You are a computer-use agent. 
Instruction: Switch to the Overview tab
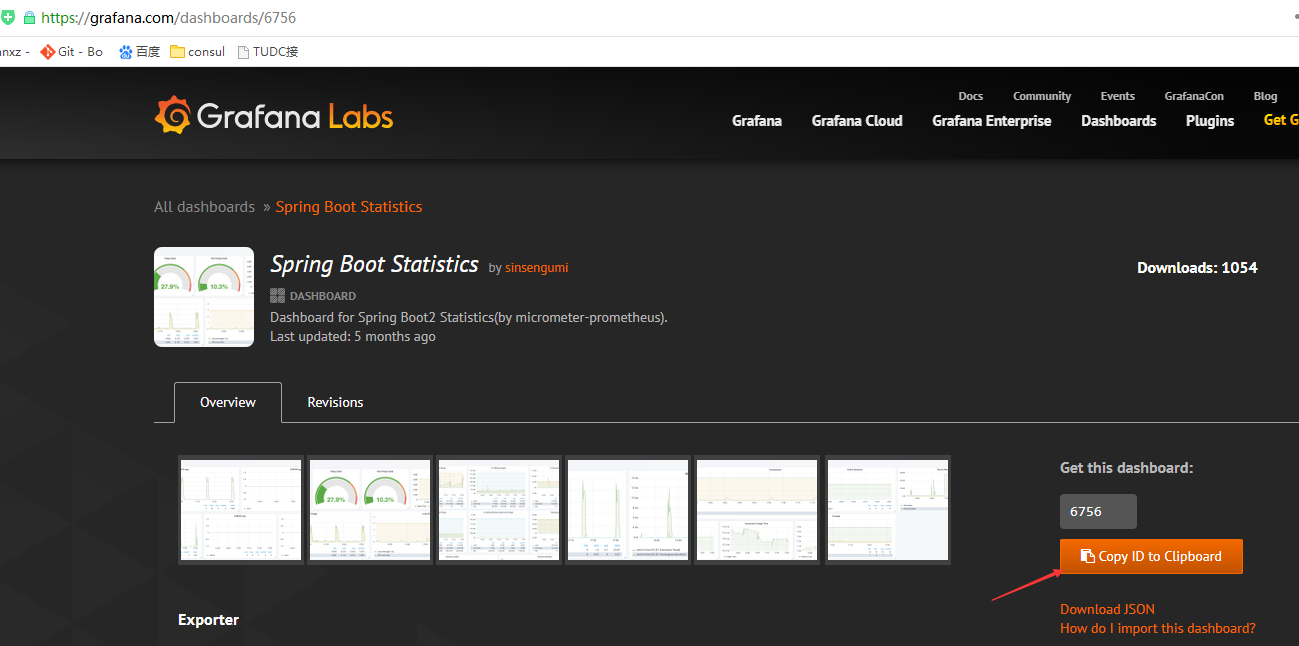click(228, 402)
